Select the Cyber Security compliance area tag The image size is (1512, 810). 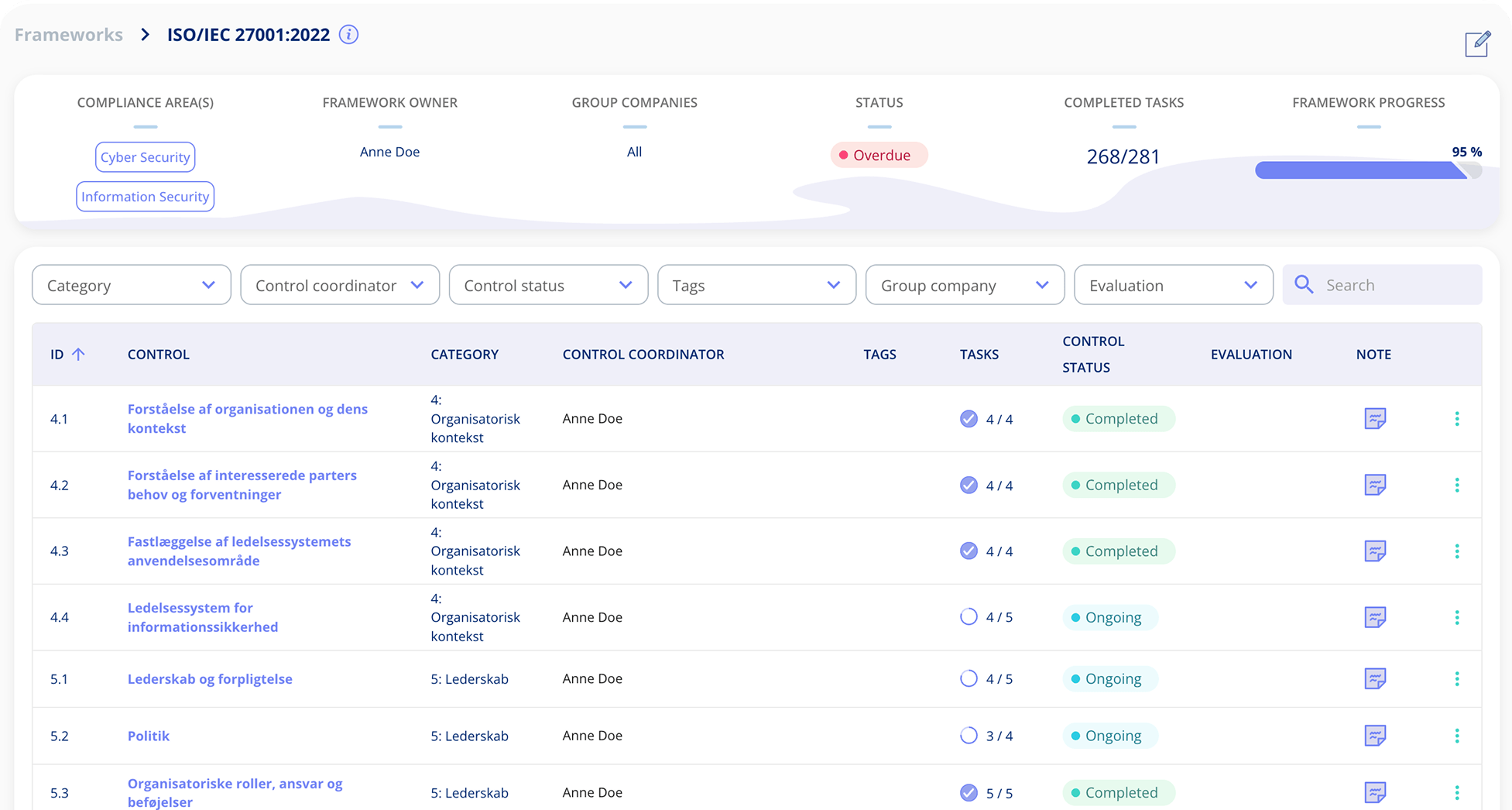point(145,157)
